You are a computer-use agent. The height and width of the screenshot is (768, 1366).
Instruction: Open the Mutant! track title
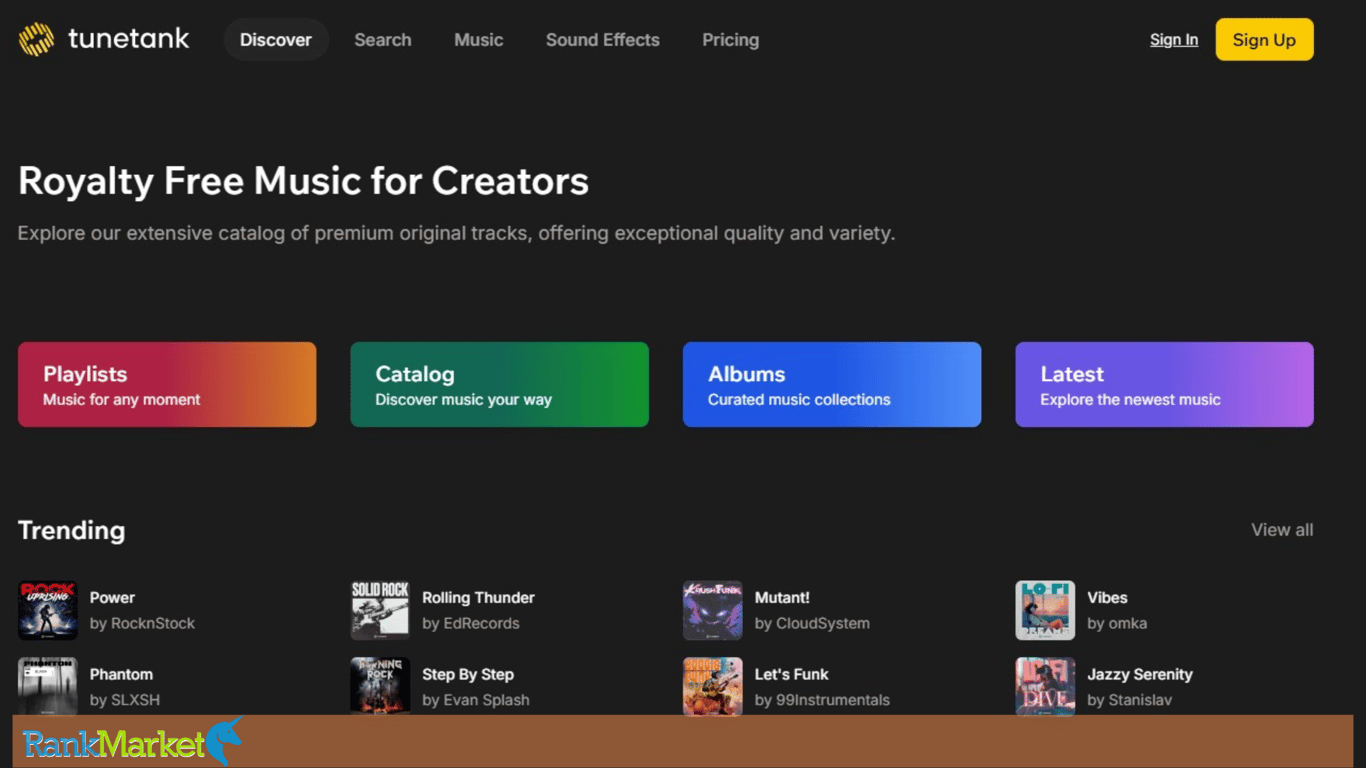[x=782, y=597]
